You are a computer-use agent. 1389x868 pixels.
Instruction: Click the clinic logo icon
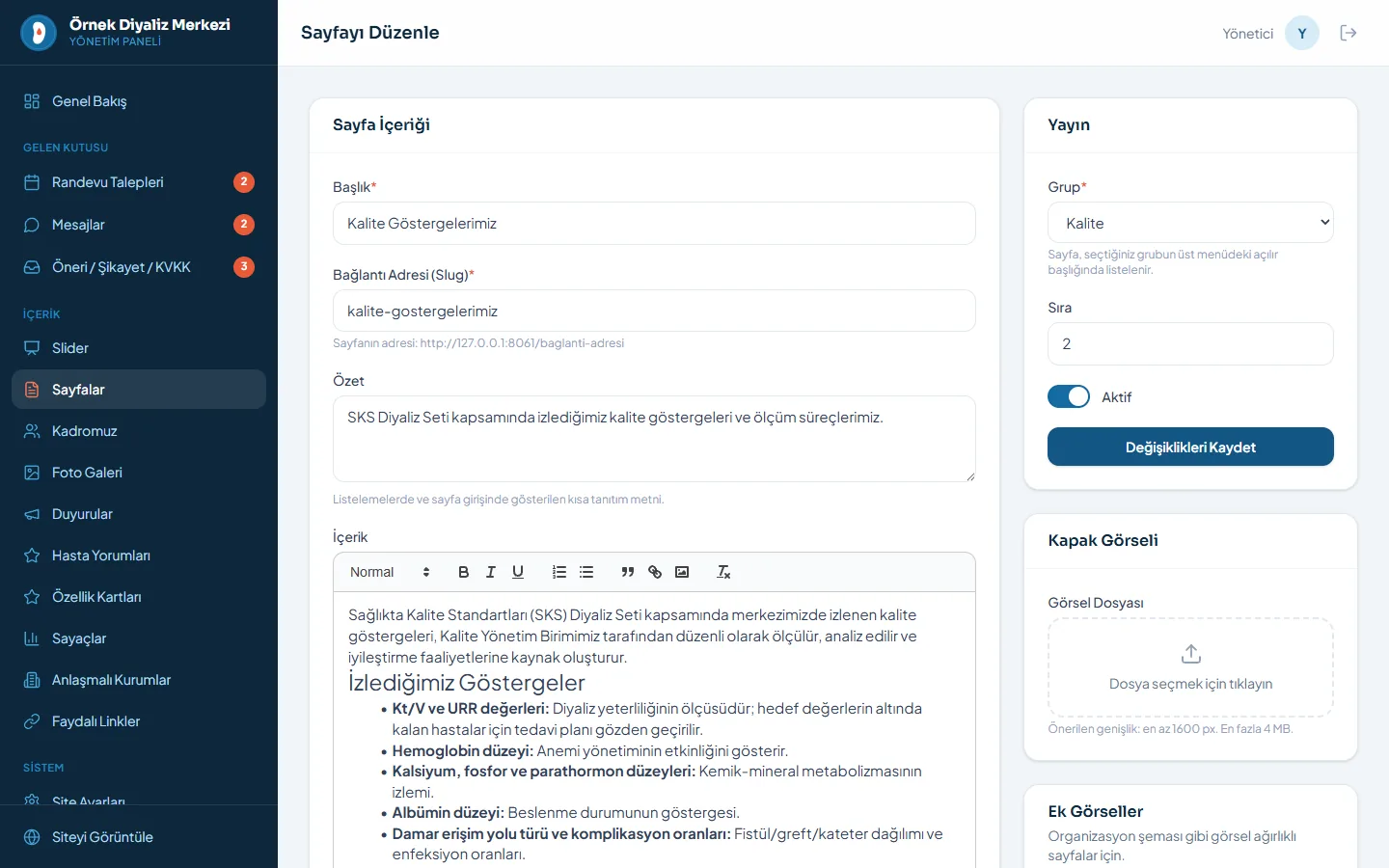pyautogui.click(x=39, y=33)
